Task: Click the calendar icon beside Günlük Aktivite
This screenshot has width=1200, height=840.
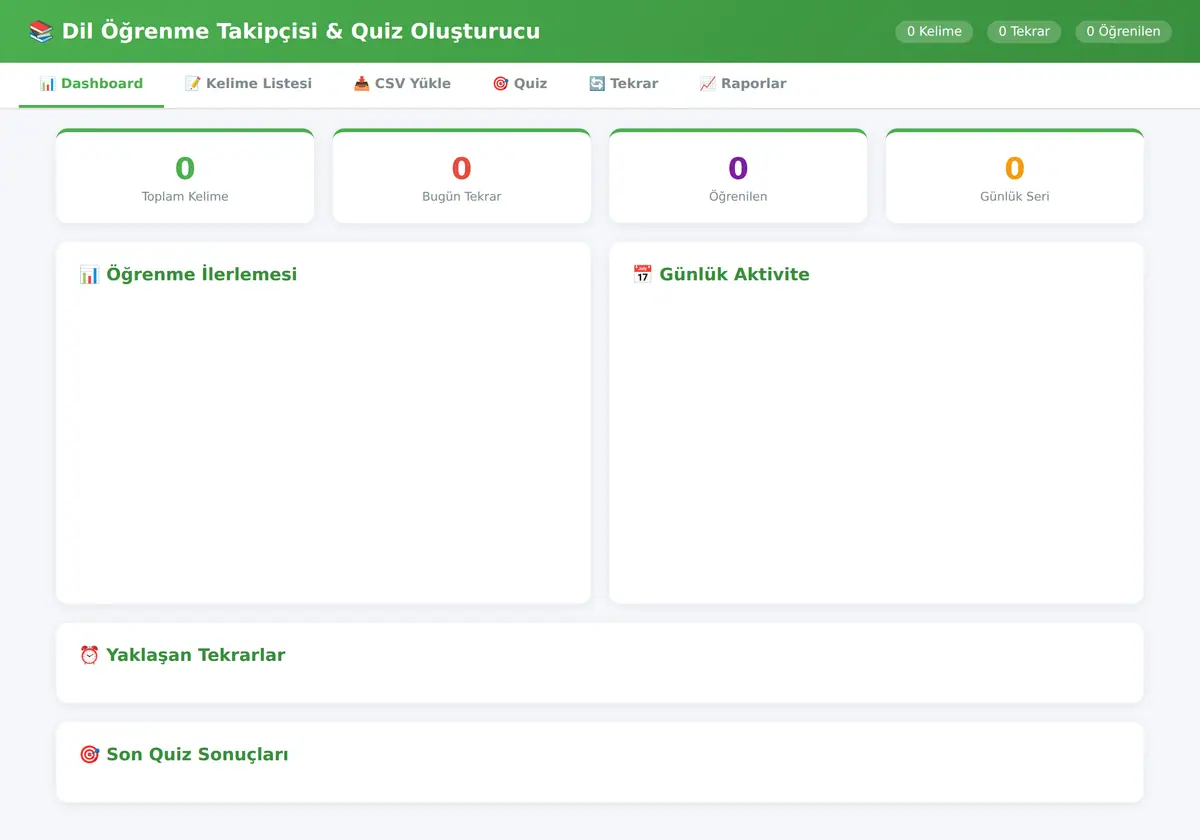Action: (x=642, y=274)
